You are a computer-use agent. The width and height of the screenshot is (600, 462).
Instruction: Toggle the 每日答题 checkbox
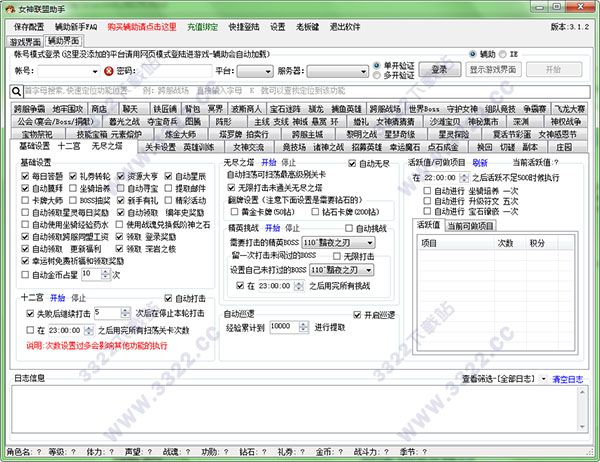pos(24,175)
